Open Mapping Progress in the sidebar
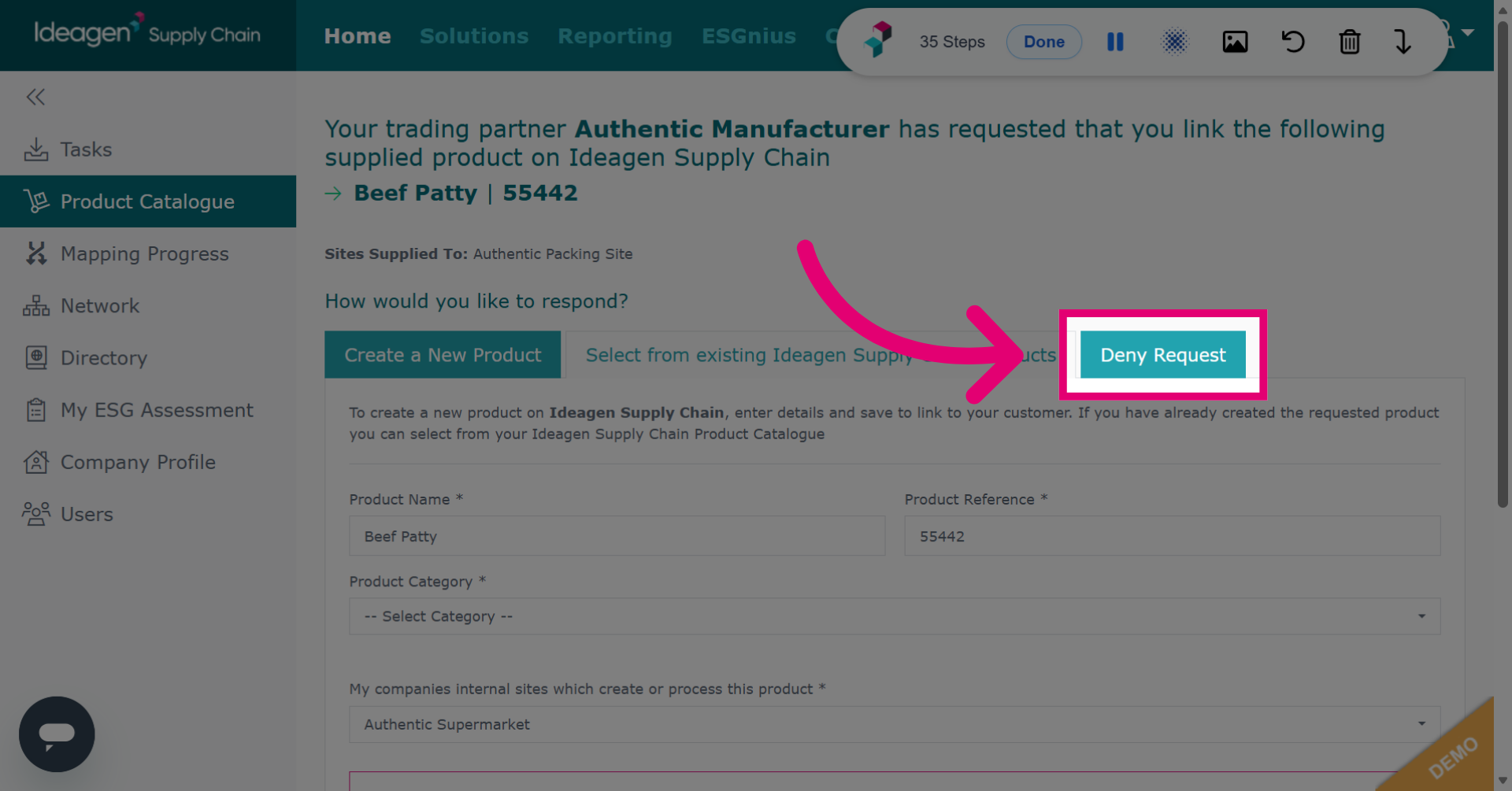The image size is (1512, 791). coord(148,253)
